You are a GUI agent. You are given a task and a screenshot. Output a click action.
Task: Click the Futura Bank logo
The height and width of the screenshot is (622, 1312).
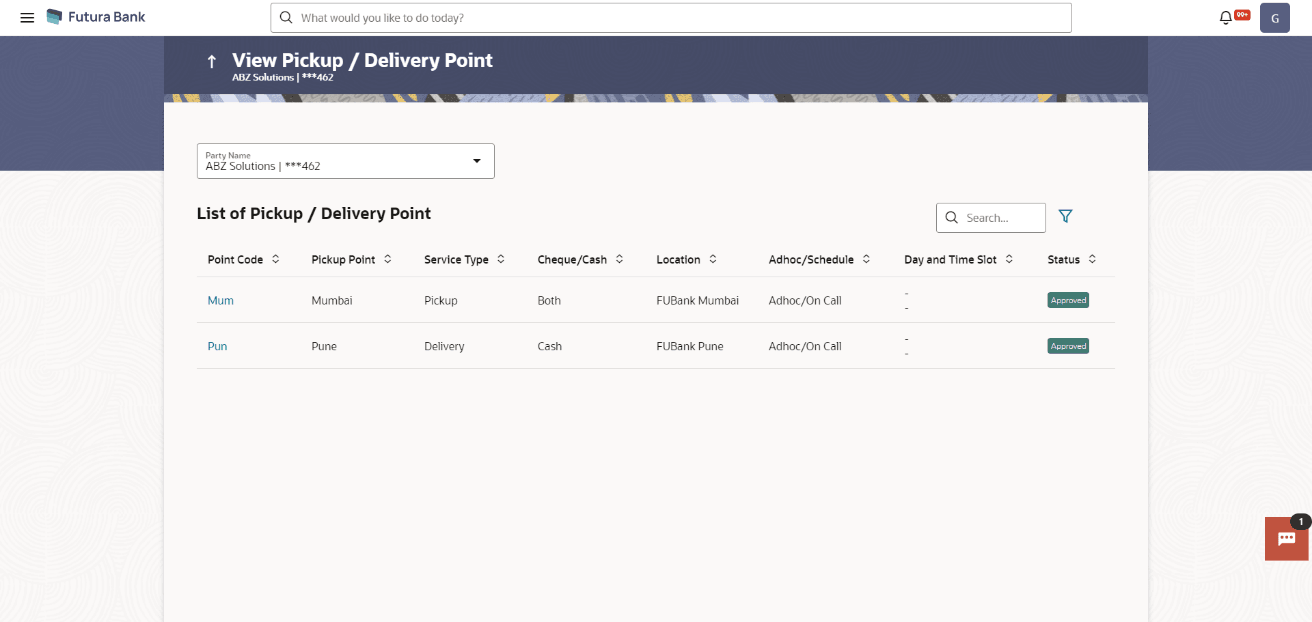pyautogui.click(x=96, y=17)
